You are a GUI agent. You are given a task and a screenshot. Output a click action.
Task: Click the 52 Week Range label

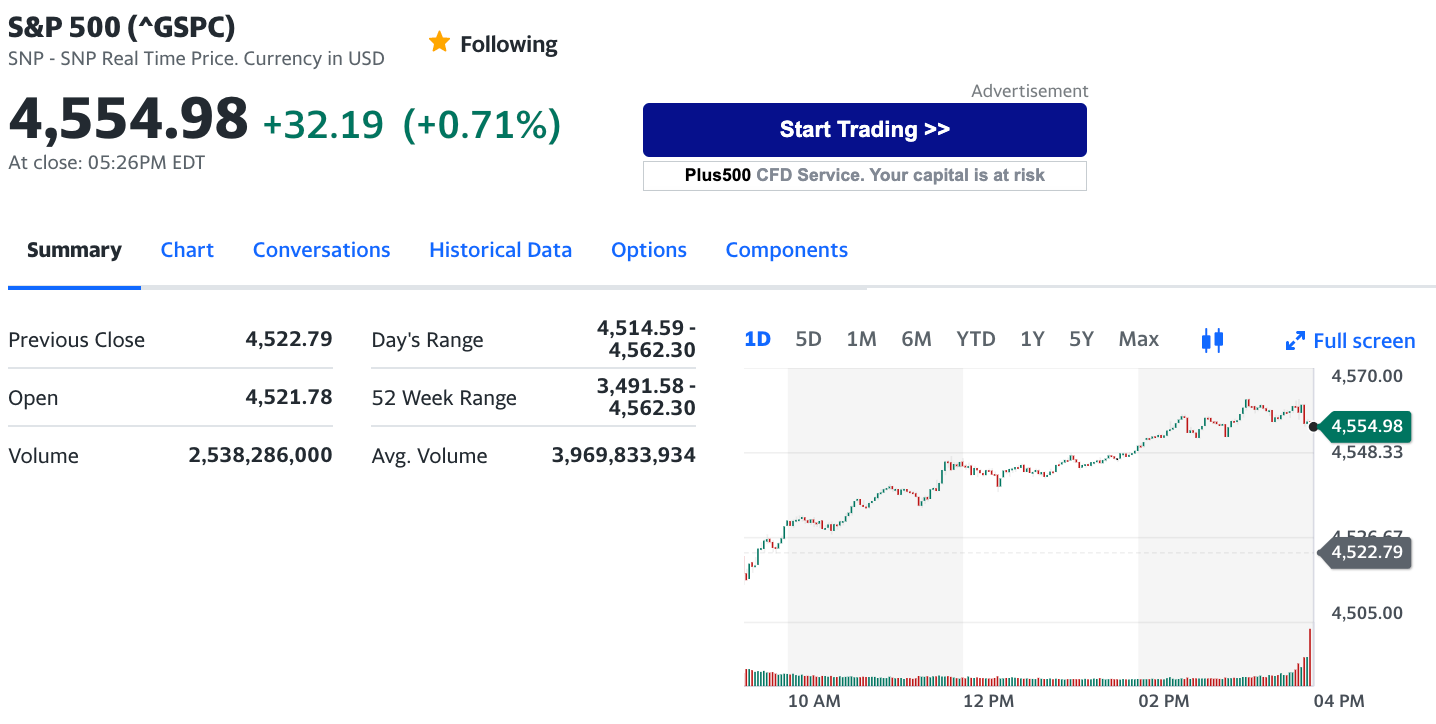click(x=444, y=398)
